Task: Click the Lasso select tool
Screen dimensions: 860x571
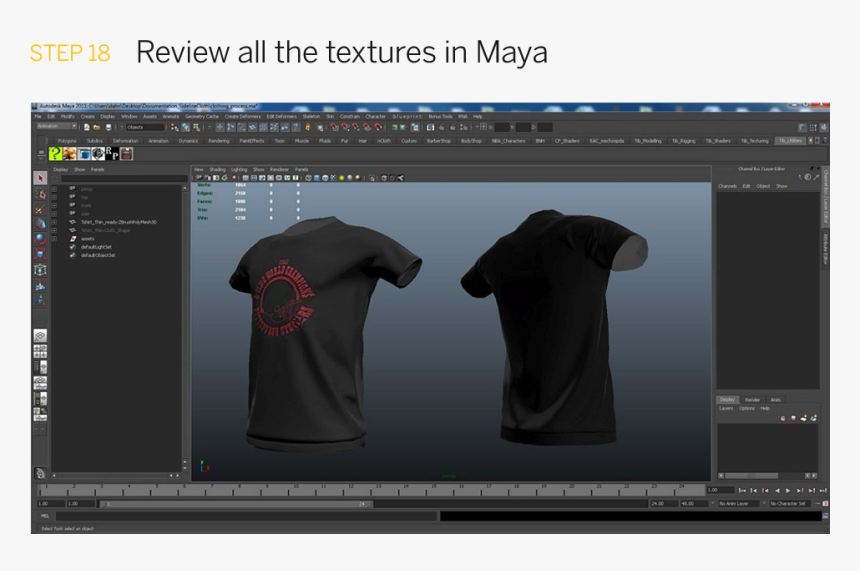Action: [40, 194]
